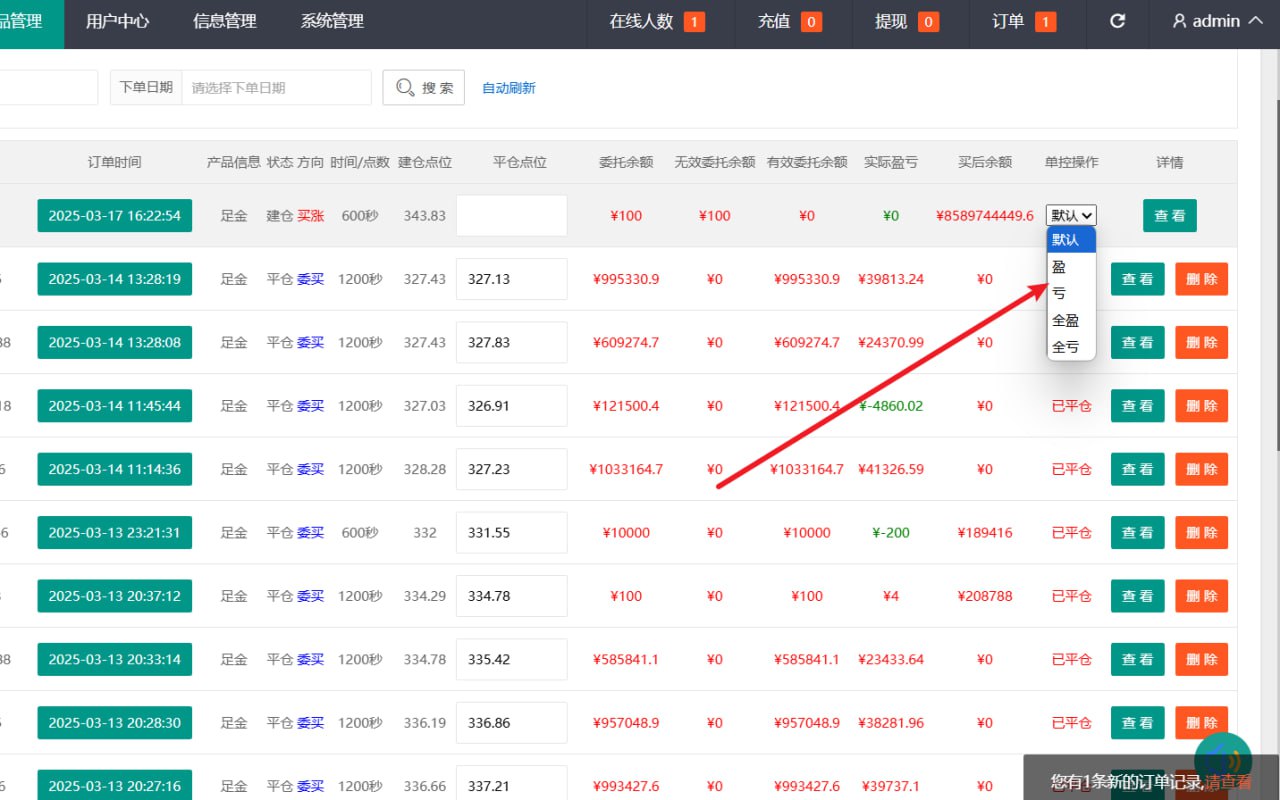1280x800 pixels.
Task: Click the refresh icon in top bar
Action: (x=1118, y=21)
